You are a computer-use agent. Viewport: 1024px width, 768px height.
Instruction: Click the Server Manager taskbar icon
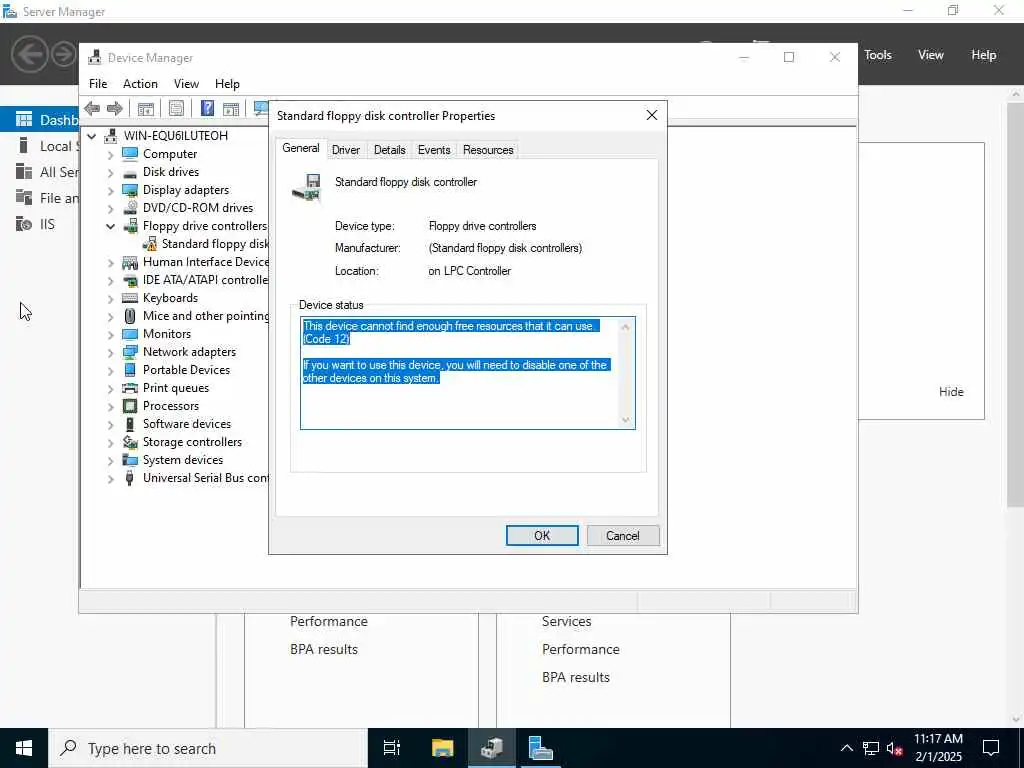point(540,748)
